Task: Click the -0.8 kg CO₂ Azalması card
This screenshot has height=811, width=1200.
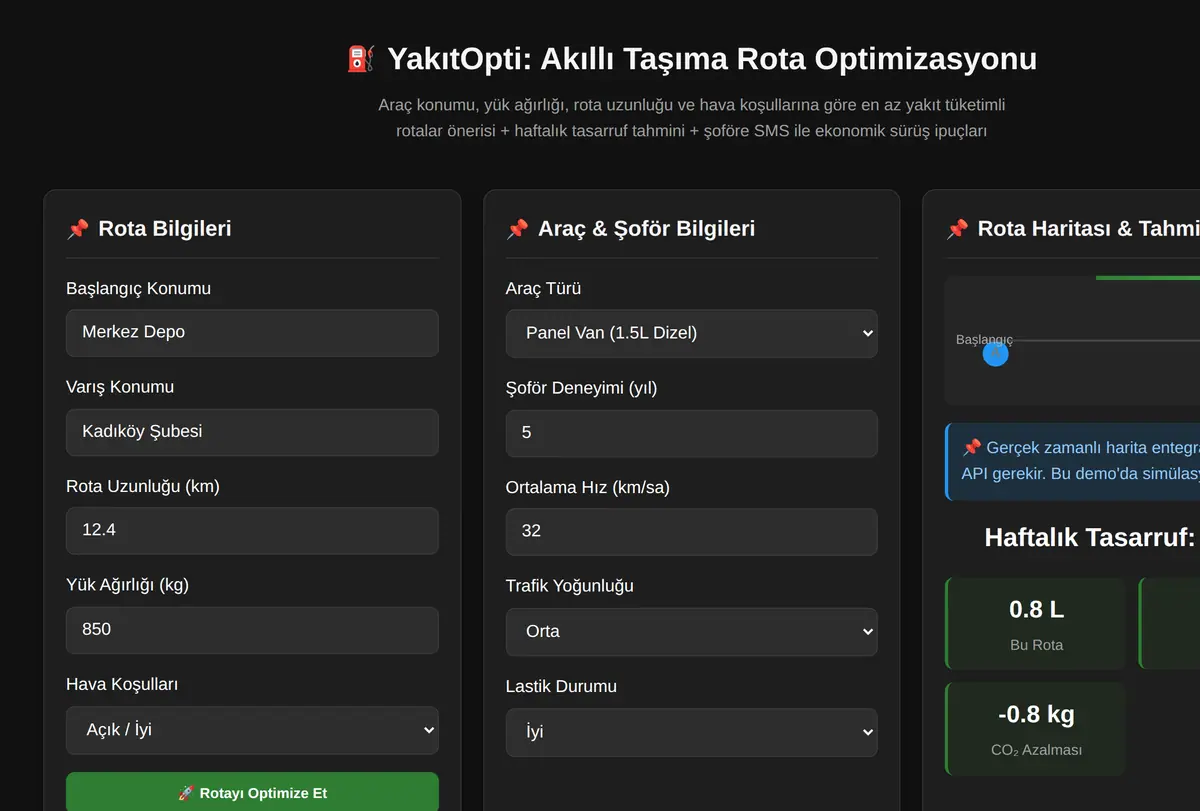Action: click(1036, 728)
